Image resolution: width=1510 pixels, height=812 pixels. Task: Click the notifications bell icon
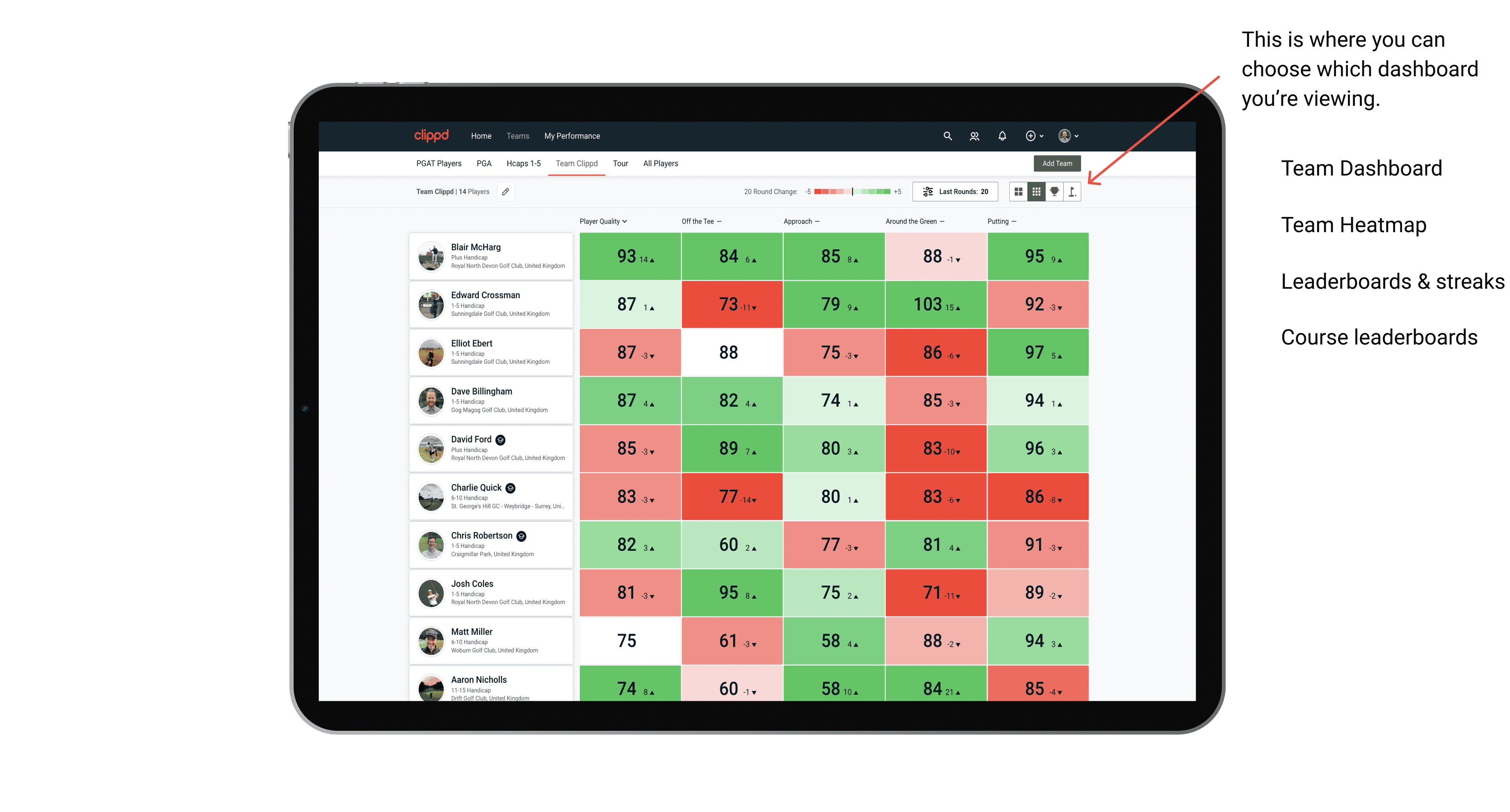(x=1001, y=136)
